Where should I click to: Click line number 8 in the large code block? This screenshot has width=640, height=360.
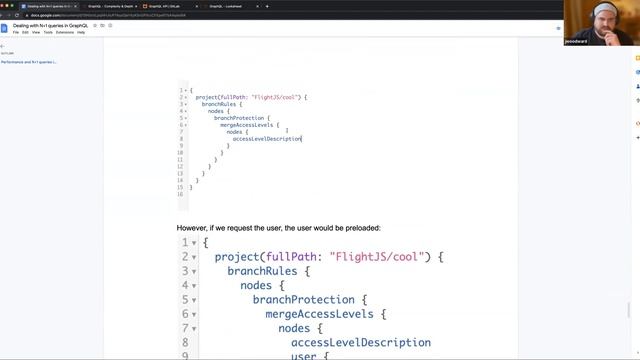point(185,342)
